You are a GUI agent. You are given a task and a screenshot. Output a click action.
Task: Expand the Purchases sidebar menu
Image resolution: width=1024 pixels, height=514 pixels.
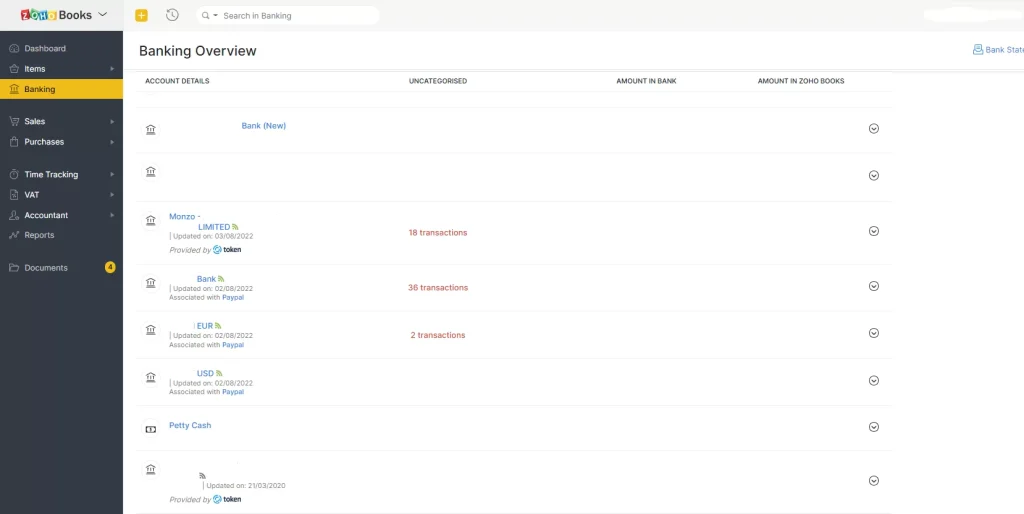[x=61, y=142]
